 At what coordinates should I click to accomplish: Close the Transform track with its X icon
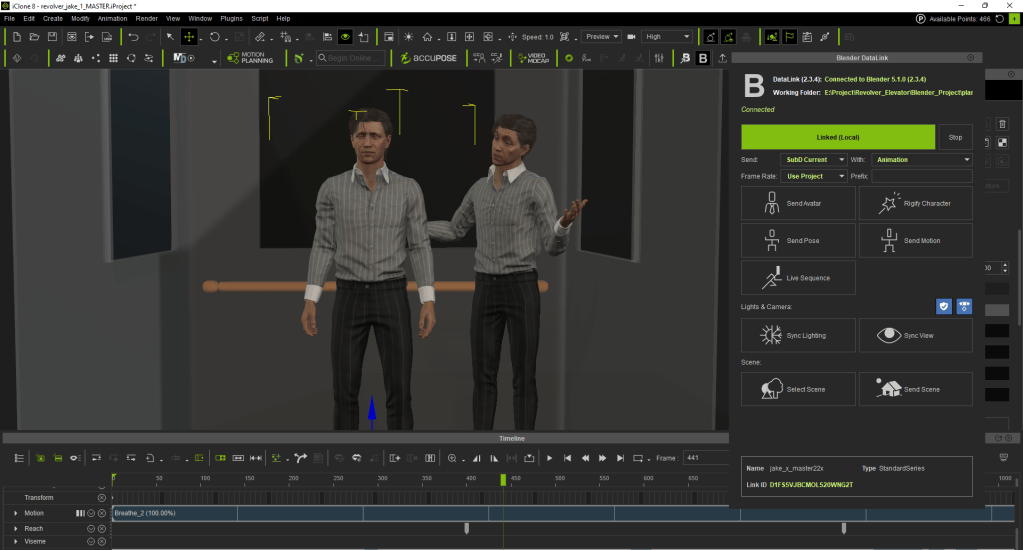click(102, 498)
